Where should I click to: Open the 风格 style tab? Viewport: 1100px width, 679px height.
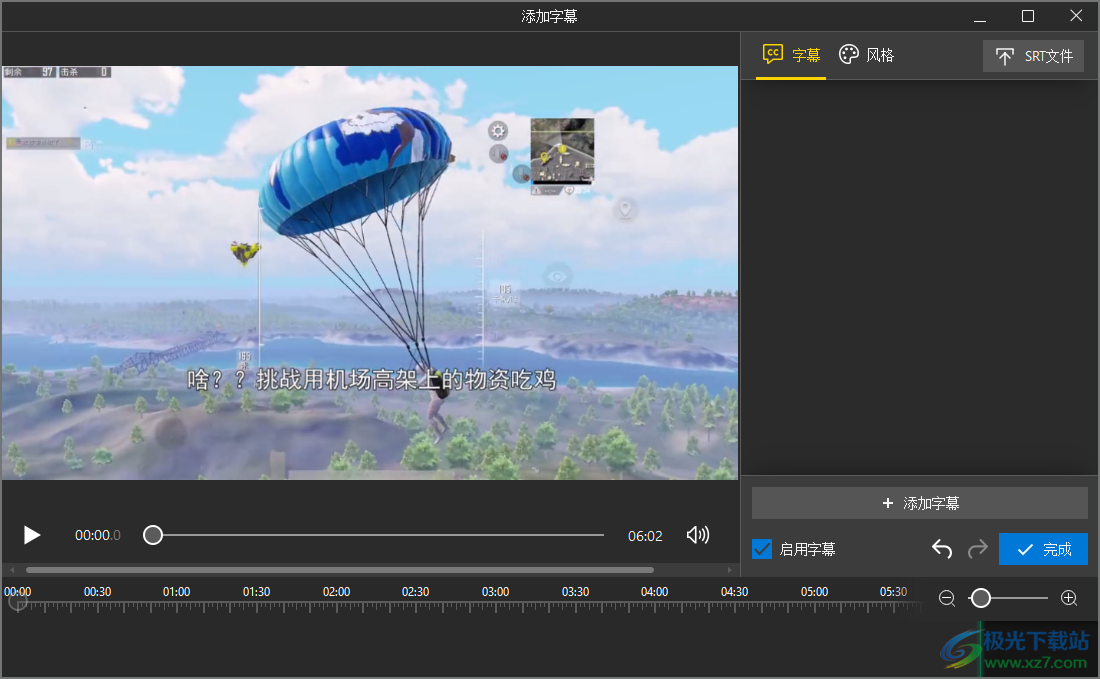click(x=866, y=55)
